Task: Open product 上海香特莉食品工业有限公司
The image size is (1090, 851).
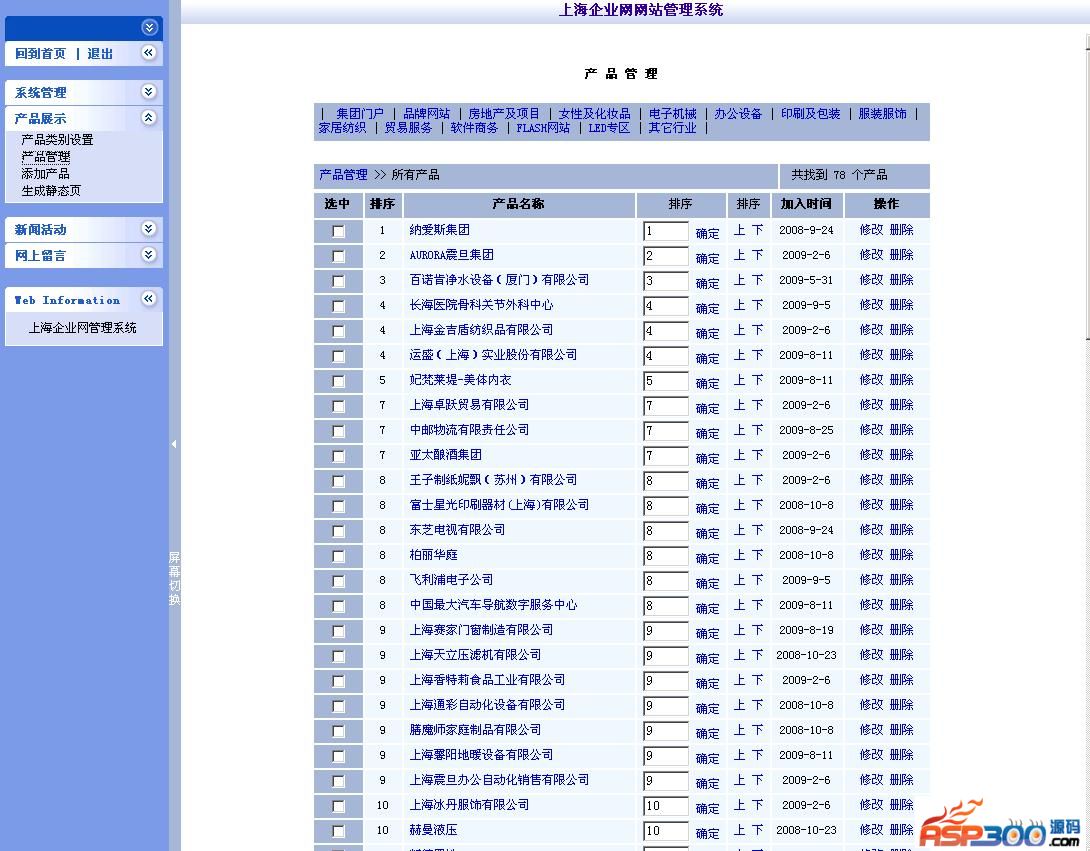Action: click(x=487, y=680)
